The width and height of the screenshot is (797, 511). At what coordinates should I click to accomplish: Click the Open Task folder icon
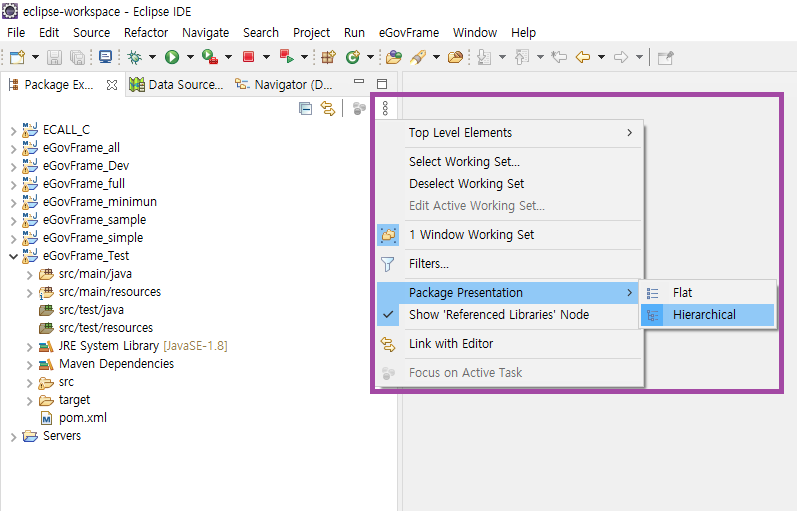[455, 57]
